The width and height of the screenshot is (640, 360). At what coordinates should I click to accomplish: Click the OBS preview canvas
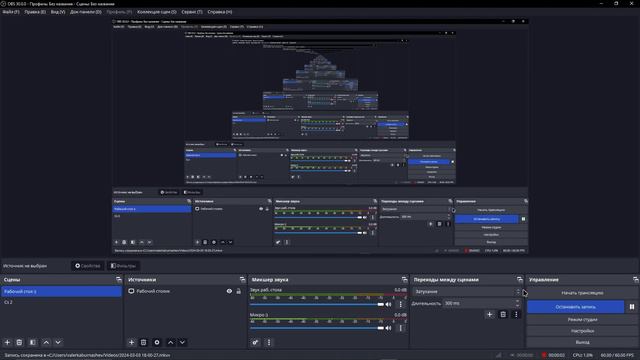click(x=320, y=137)
